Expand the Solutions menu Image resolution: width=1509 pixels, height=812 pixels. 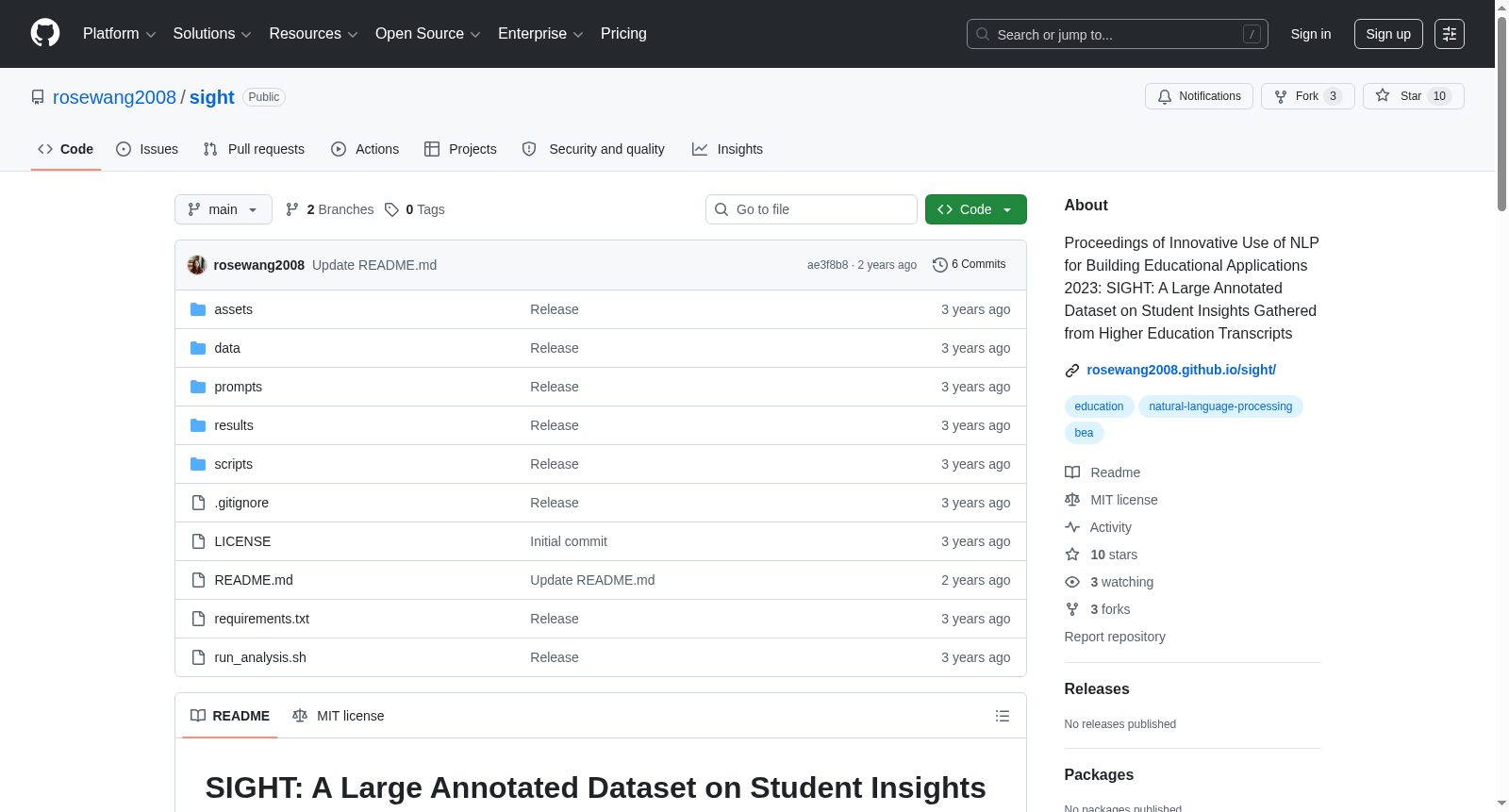(212, 34)
